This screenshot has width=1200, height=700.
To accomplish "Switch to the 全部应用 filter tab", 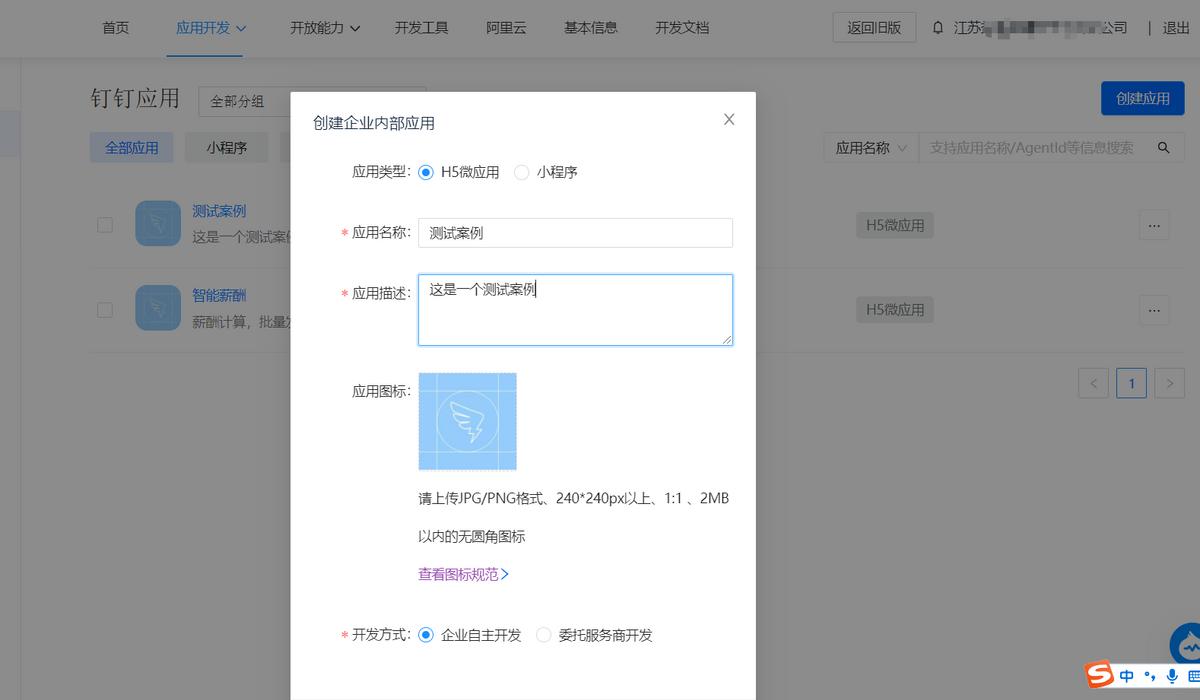I will click(132, 148).
